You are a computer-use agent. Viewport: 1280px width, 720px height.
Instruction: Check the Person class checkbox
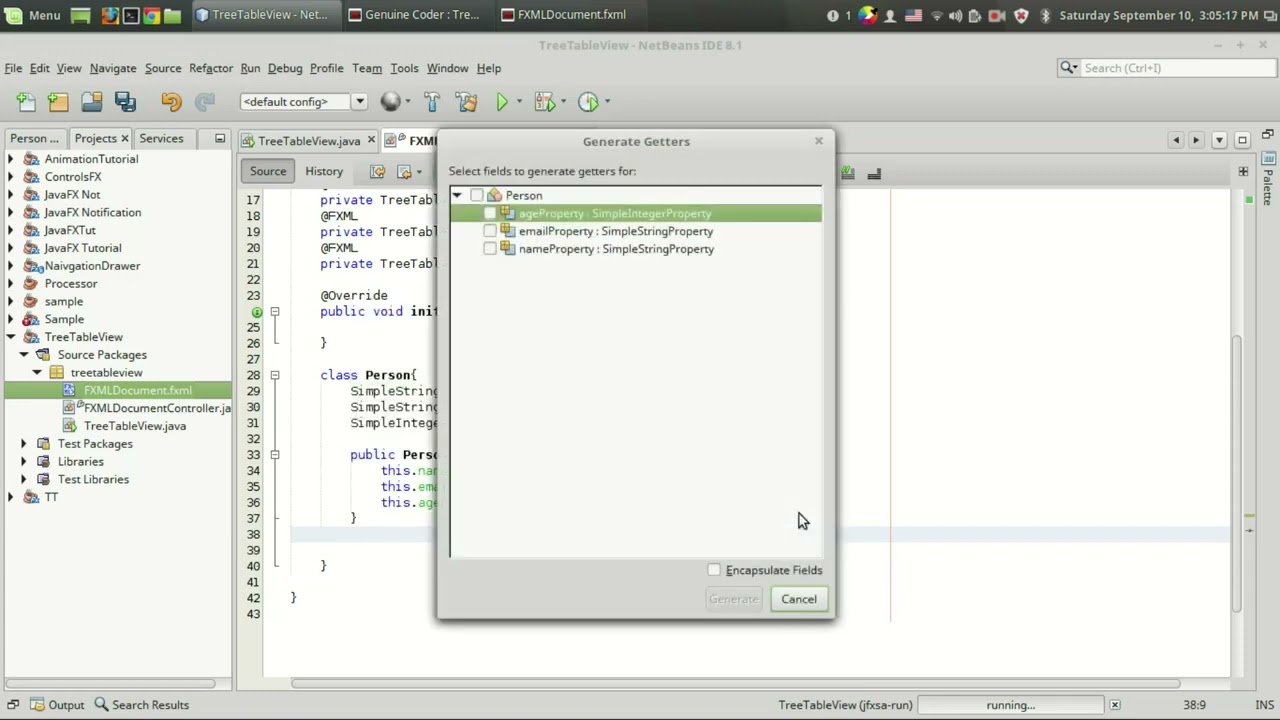[476, 196]
